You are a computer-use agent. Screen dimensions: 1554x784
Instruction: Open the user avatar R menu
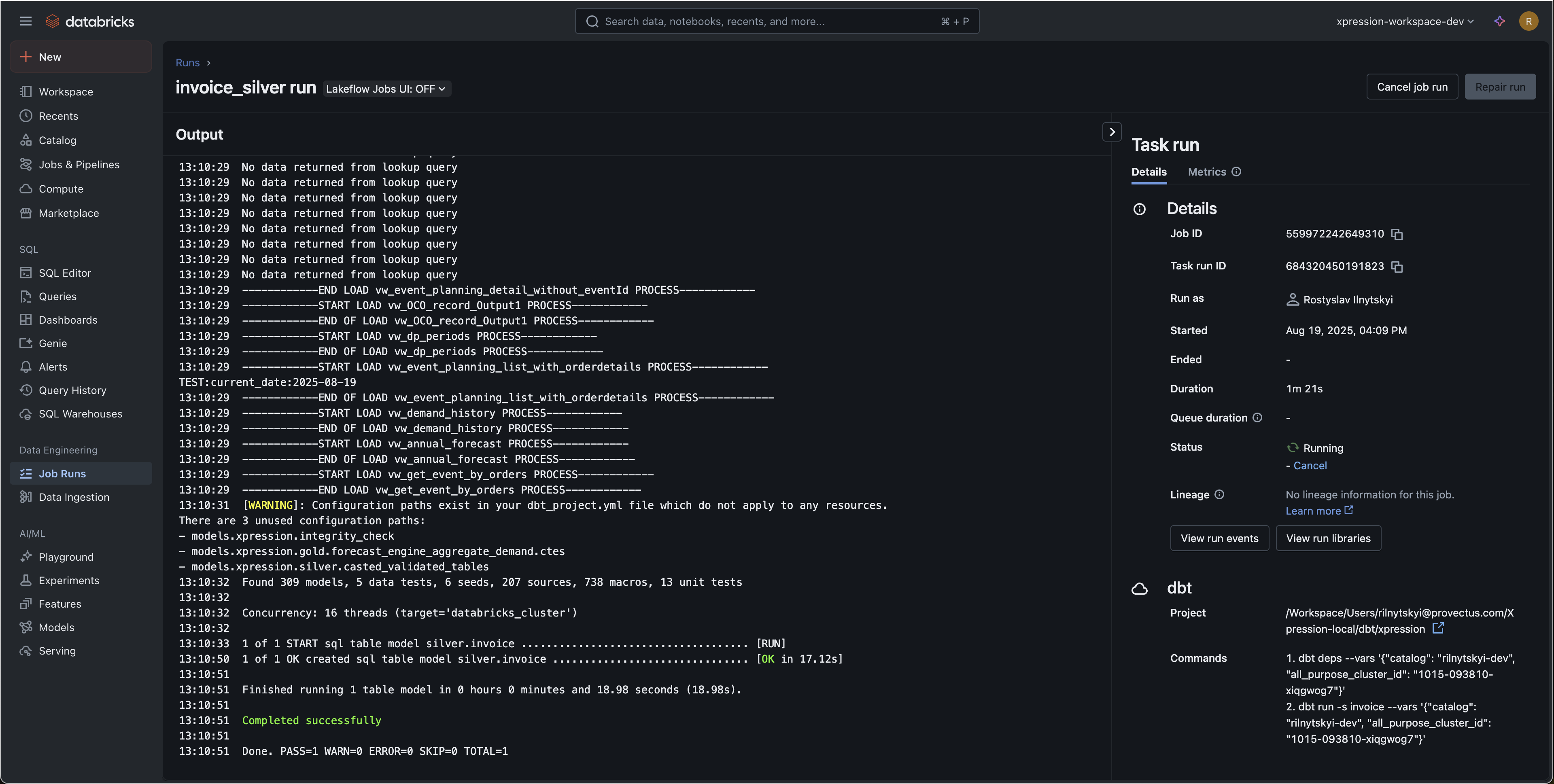tap(1528, 21)
